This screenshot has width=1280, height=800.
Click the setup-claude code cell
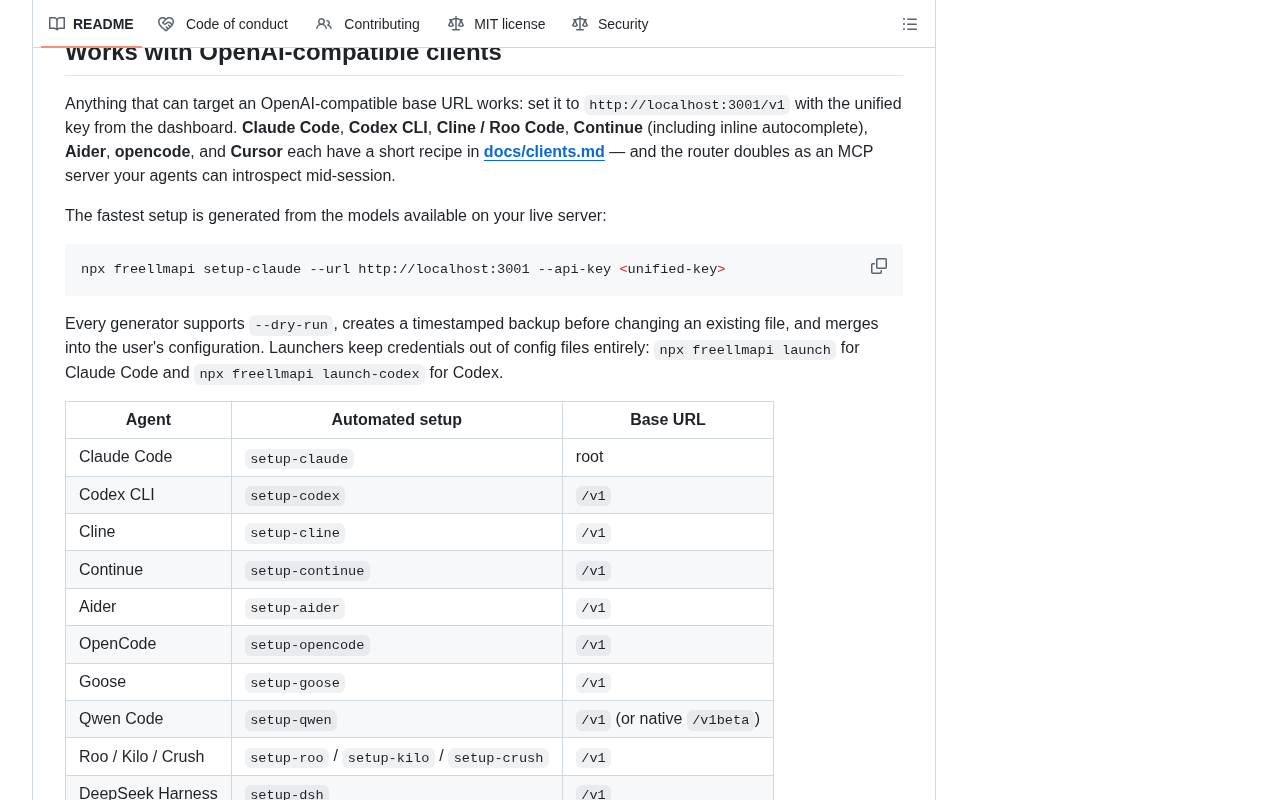click(x=299, y=459)
